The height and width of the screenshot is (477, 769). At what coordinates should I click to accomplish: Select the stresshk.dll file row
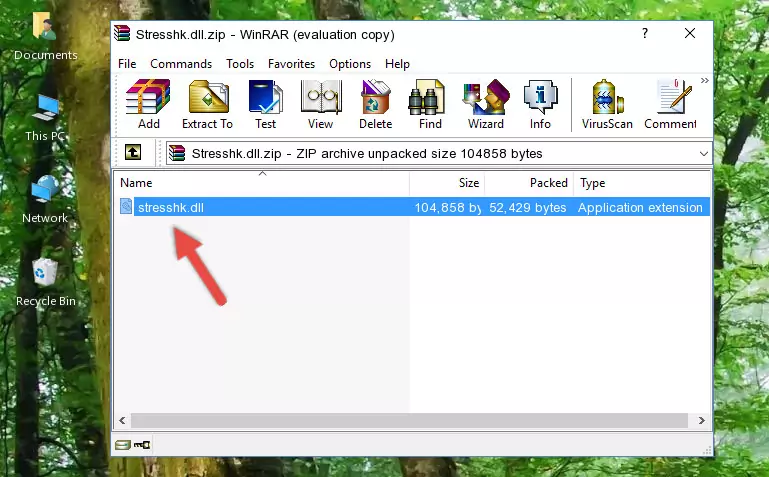tap(414, 207)
